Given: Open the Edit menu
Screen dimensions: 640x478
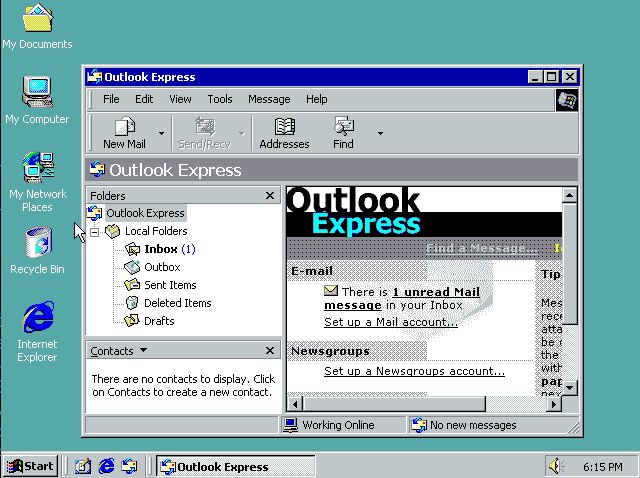Looking at the screenshot, I should (x=144, y=99).
